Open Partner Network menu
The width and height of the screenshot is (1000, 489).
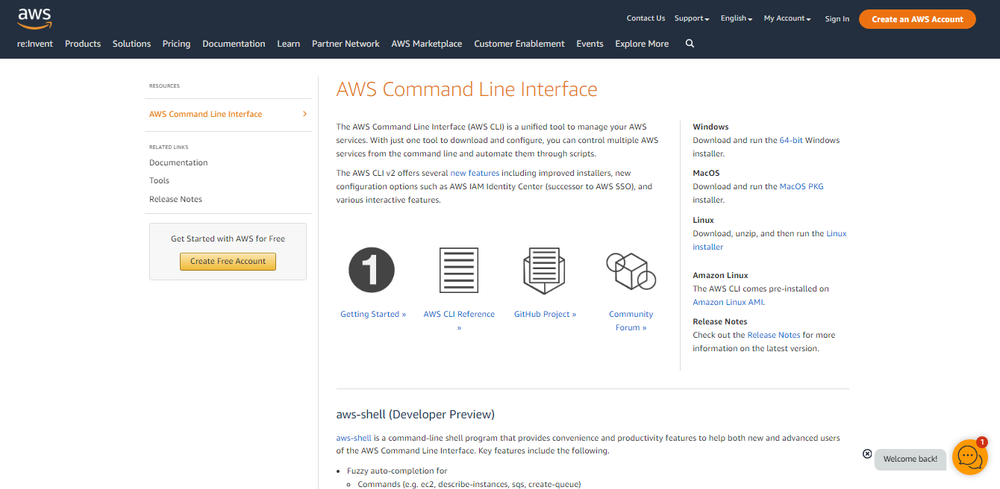pyautogui.click(x=346, y=43)
